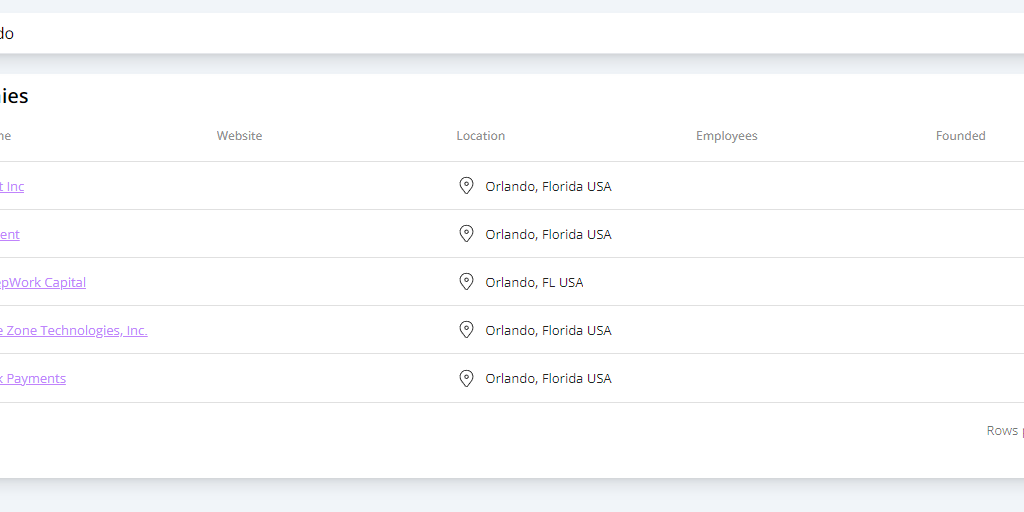The image size is (1024, 512).
Task: Open the company link ending in 't Inc'
Action: coord(12,187)
